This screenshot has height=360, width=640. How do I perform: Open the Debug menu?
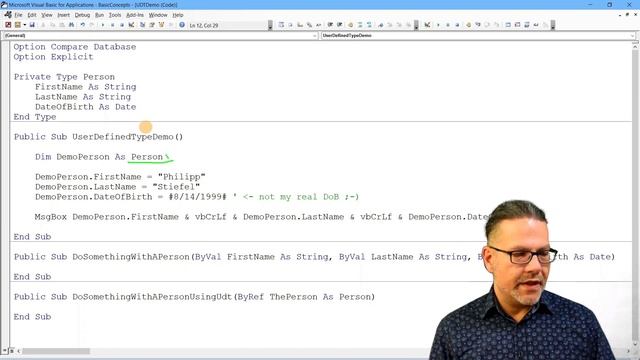pos(82,15)
